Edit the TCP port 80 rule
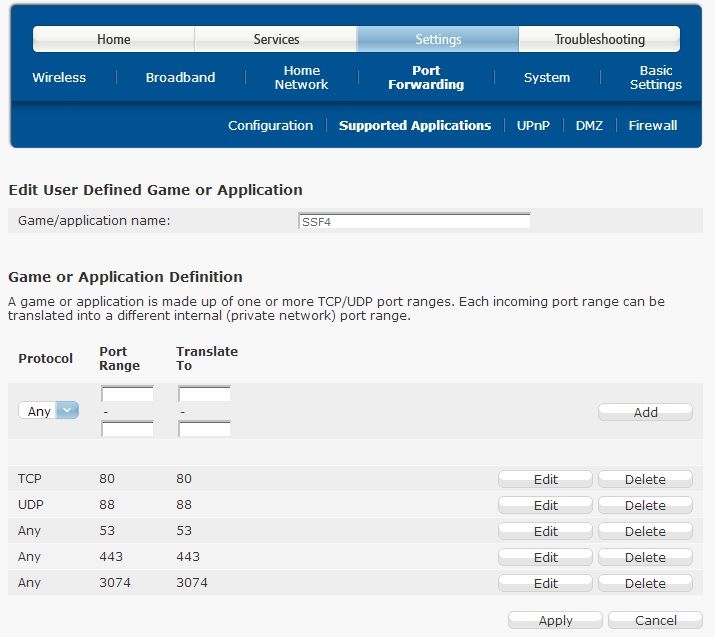The height and width of the screenshot is (637, 715). 545,479
